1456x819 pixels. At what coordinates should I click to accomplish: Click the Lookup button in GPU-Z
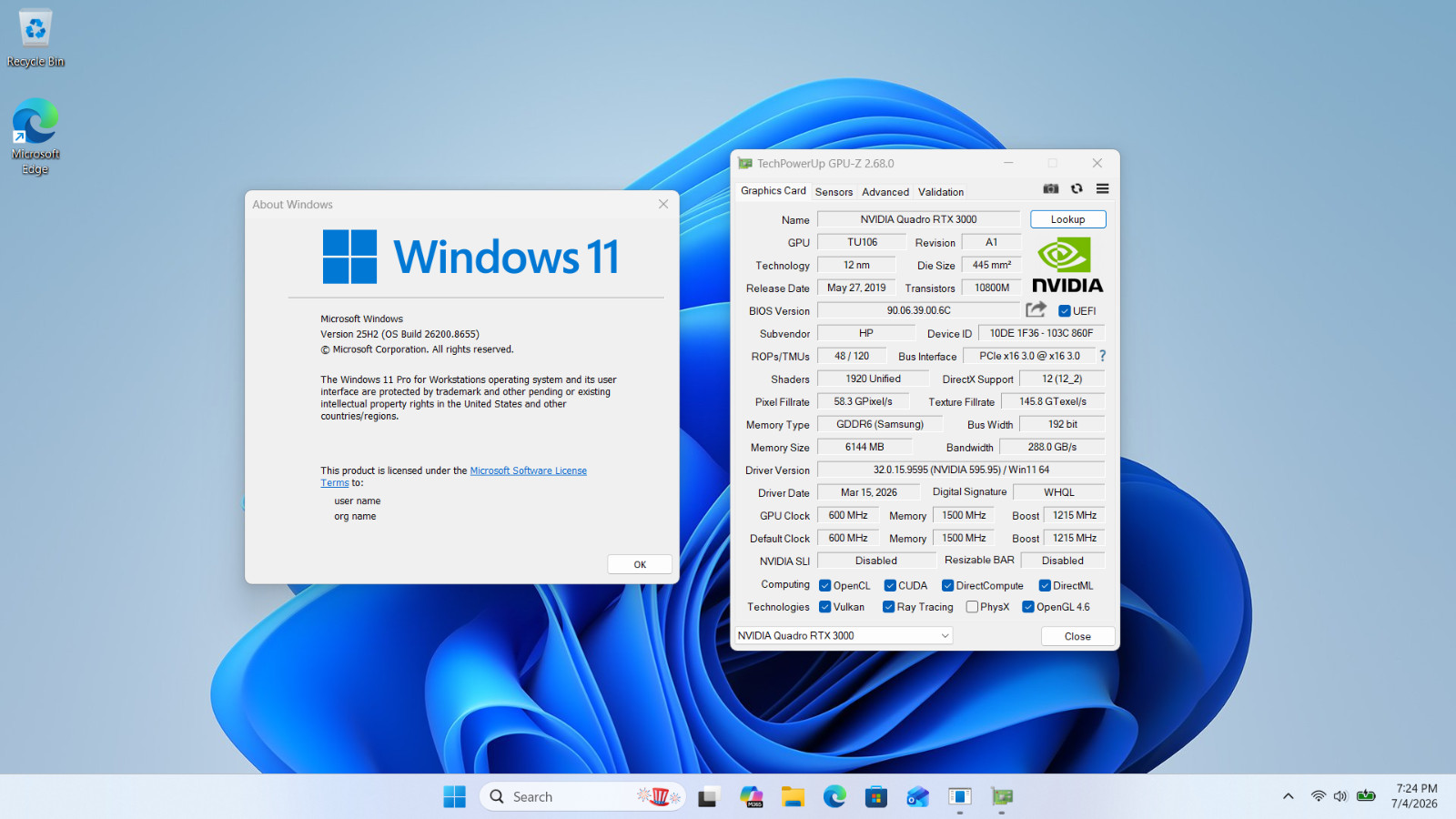pyautogui.click(x=1067, y=219)
